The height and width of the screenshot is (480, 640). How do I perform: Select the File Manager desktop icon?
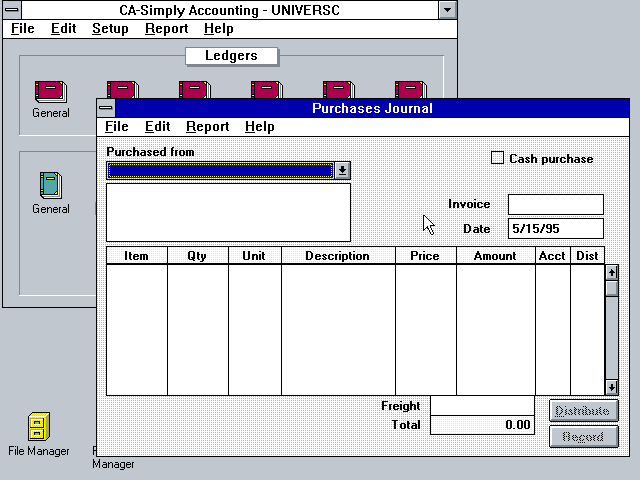click(39, 426)
